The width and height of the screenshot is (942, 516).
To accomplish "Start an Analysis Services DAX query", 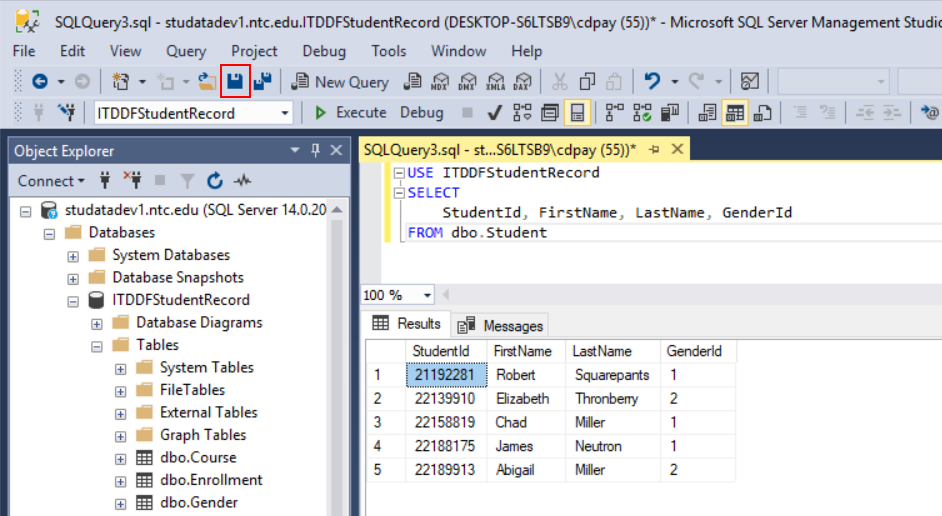I will [523, 81].
